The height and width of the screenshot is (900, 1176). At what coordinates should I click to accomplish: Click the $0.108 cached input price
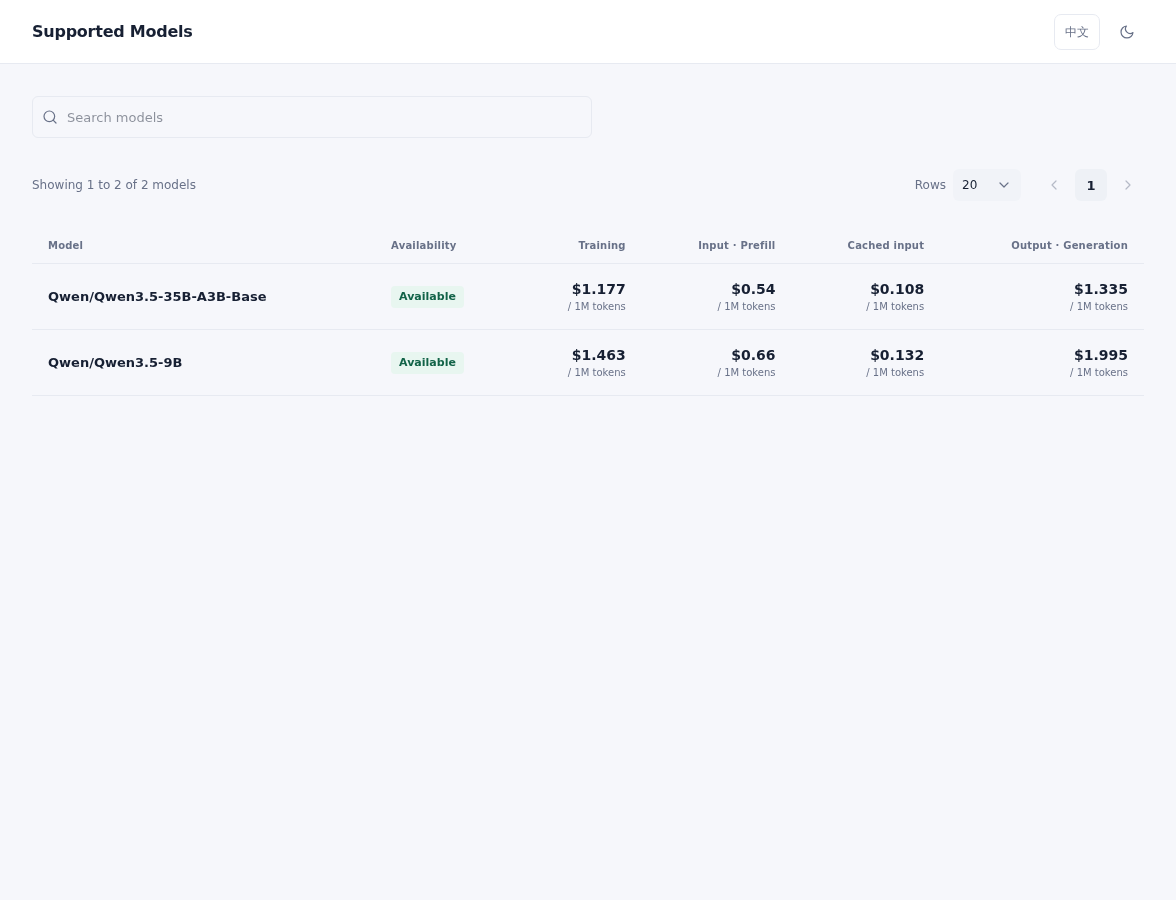(x=897, y=289)
